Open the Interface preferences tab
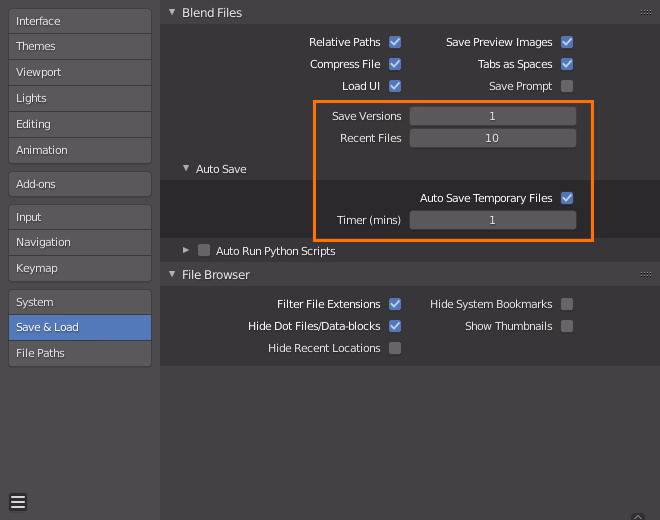 [80, 21]
